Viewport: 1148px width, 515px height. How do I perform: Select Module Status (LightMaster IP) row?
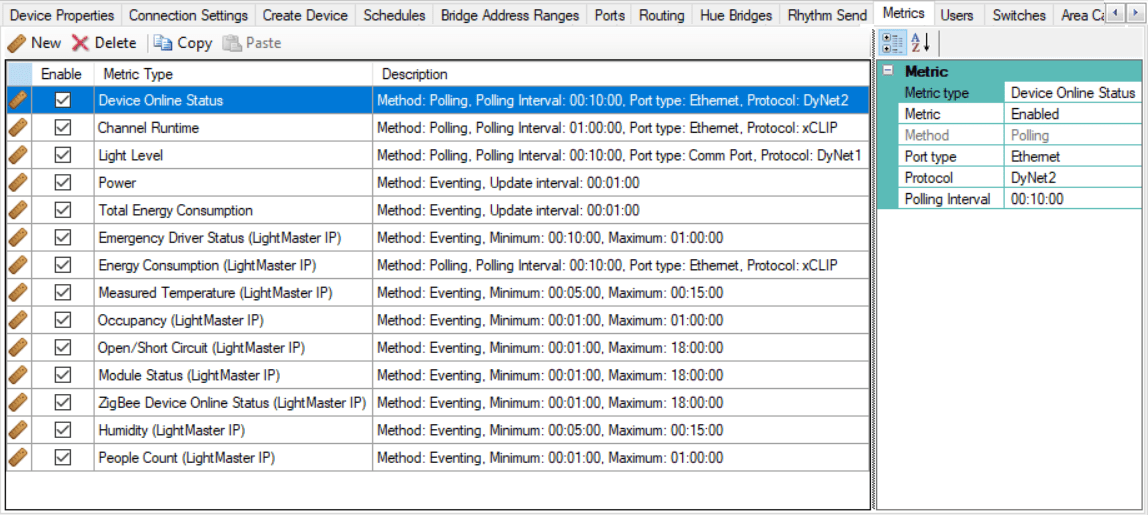(438, 375)
